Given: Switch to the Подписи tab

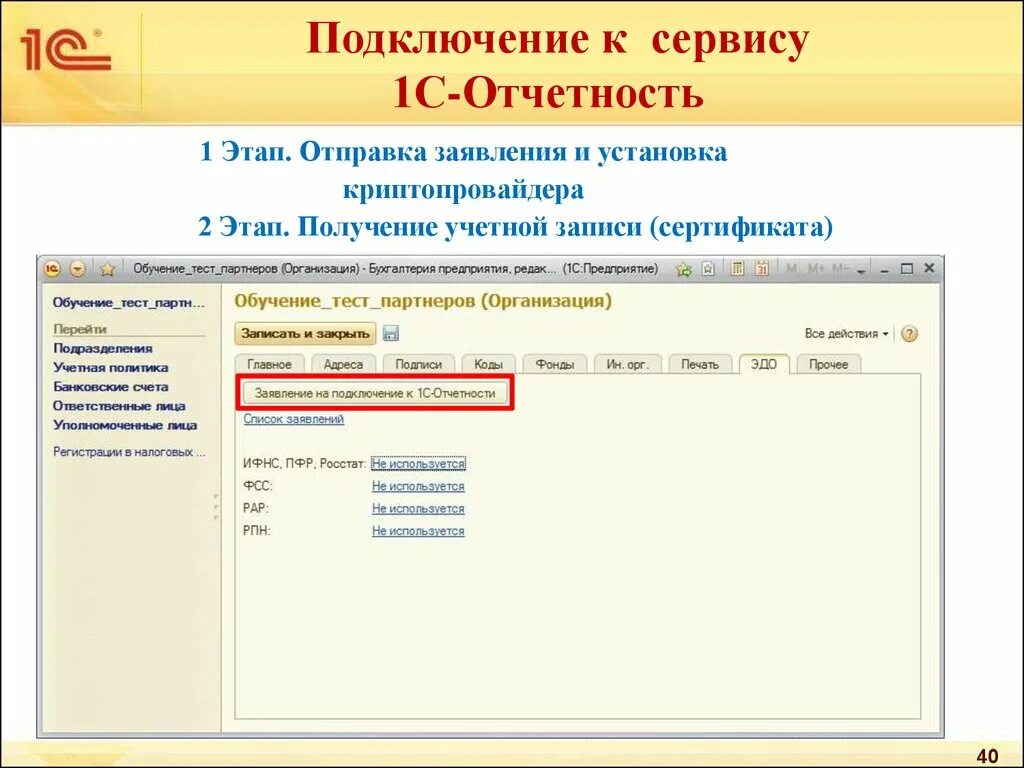Looking at the screenshot, I should point(419,364).
